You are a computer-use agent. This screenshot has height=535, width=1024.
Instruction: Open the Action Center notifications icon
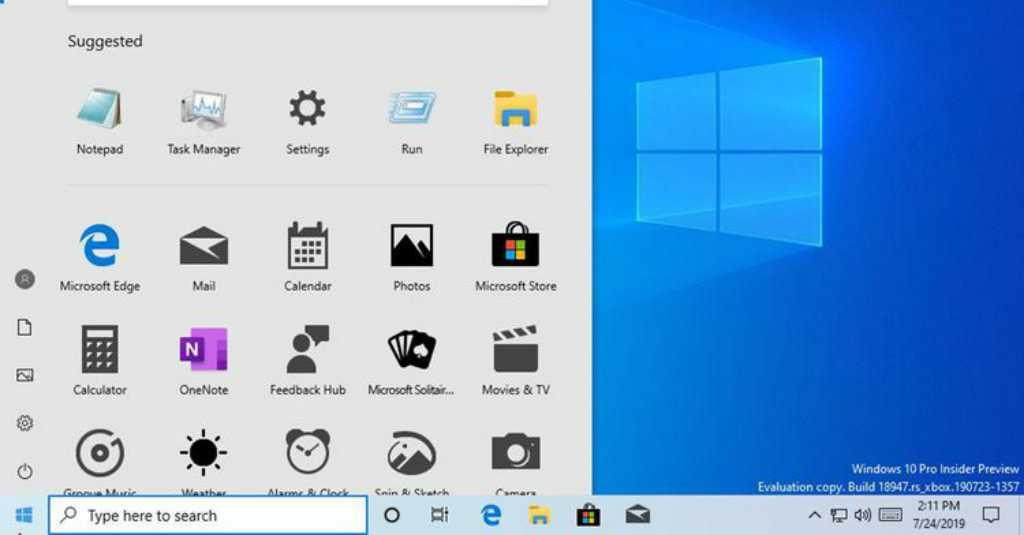(991, 515)
